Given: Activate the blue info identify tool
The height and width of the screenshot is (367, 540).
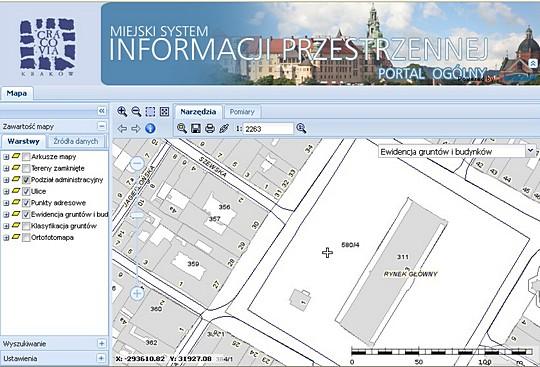Looking at the screenshot, I should (150, 128).
